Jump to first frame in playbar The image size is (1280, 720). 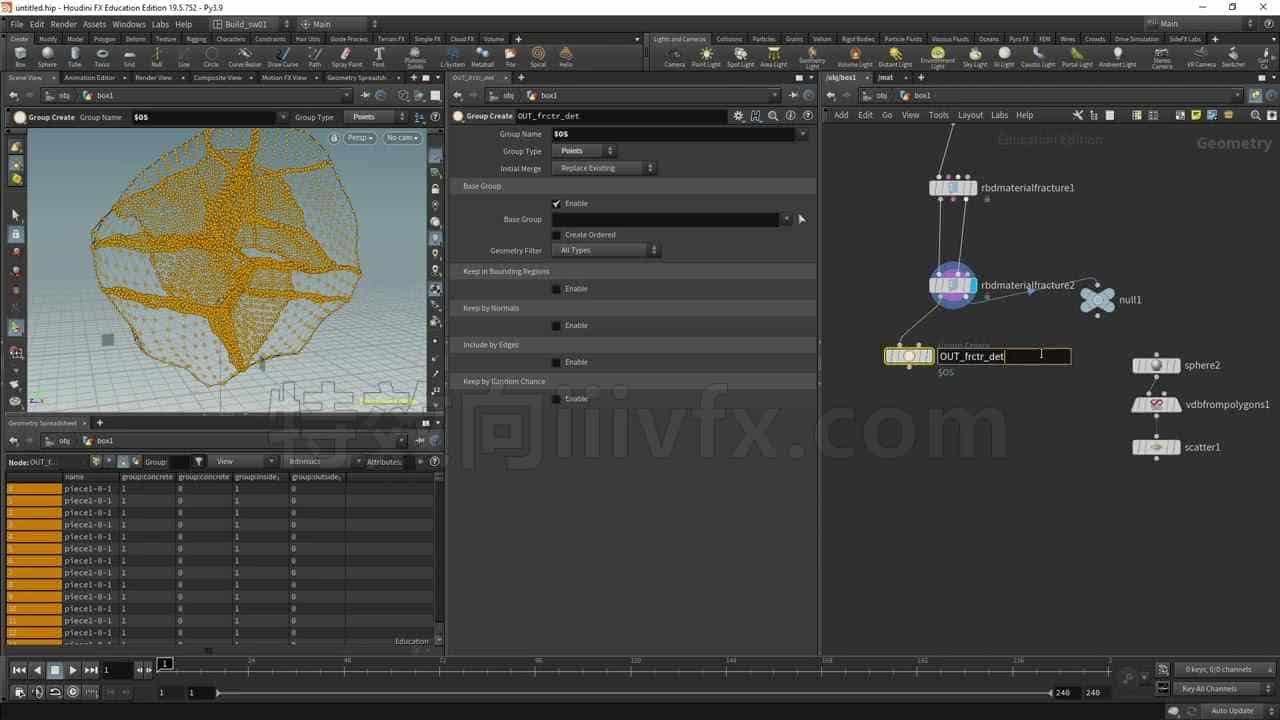tap(19, 670)
